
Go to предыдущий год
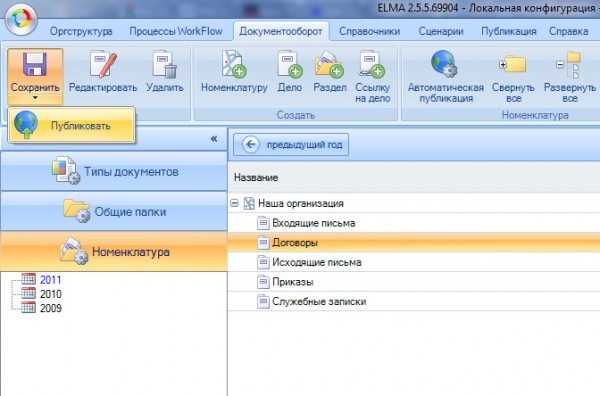(291, 145)
